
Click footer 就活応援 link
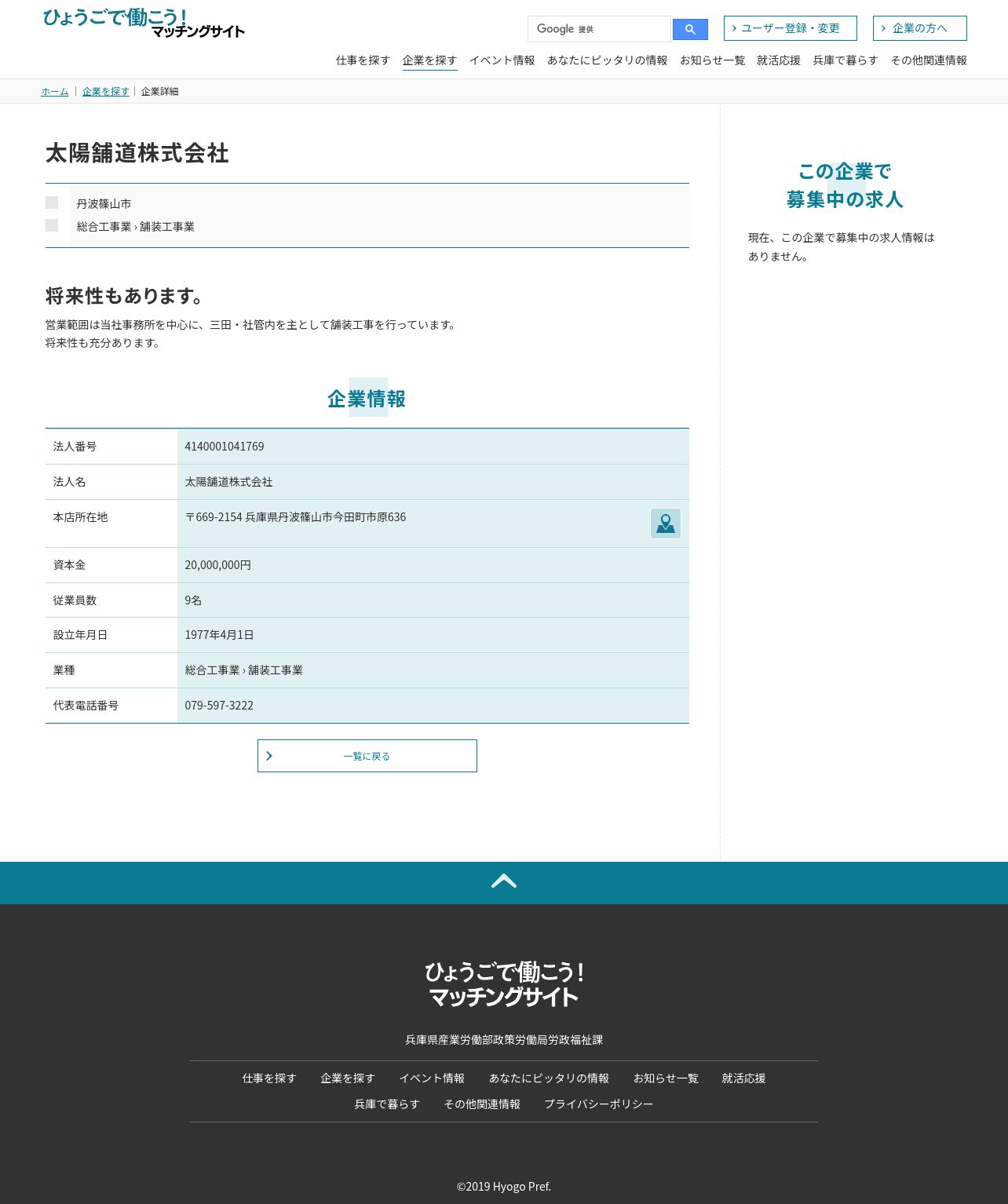(x=743, y=1078)
